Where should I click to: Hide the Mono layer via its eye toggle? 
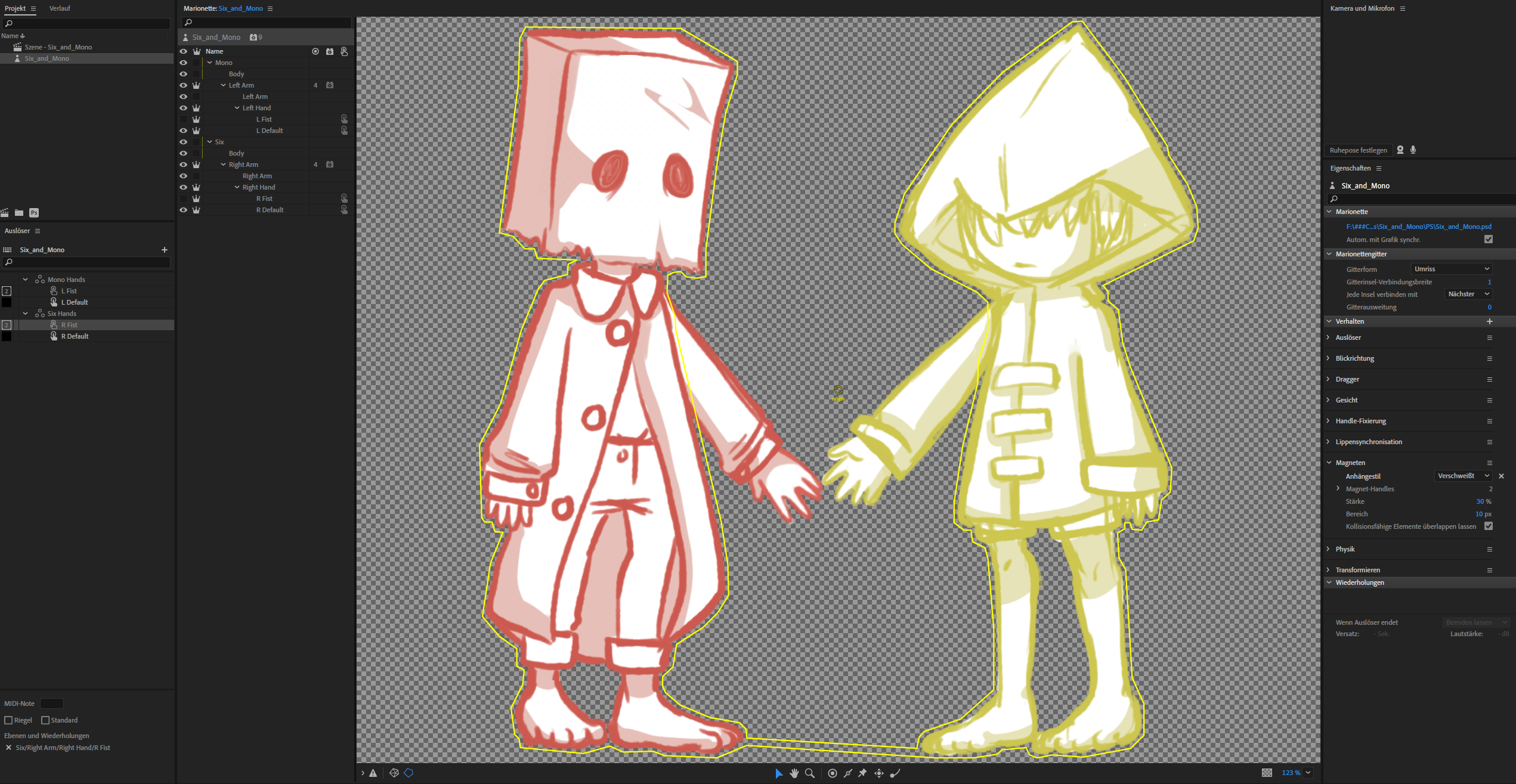183,62
